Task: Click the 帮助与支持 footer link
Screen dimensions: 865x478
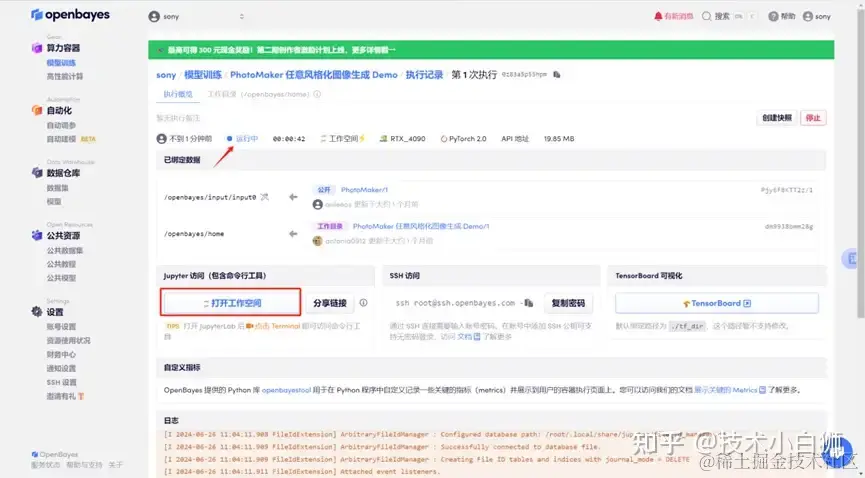Action: click(84, 465)
